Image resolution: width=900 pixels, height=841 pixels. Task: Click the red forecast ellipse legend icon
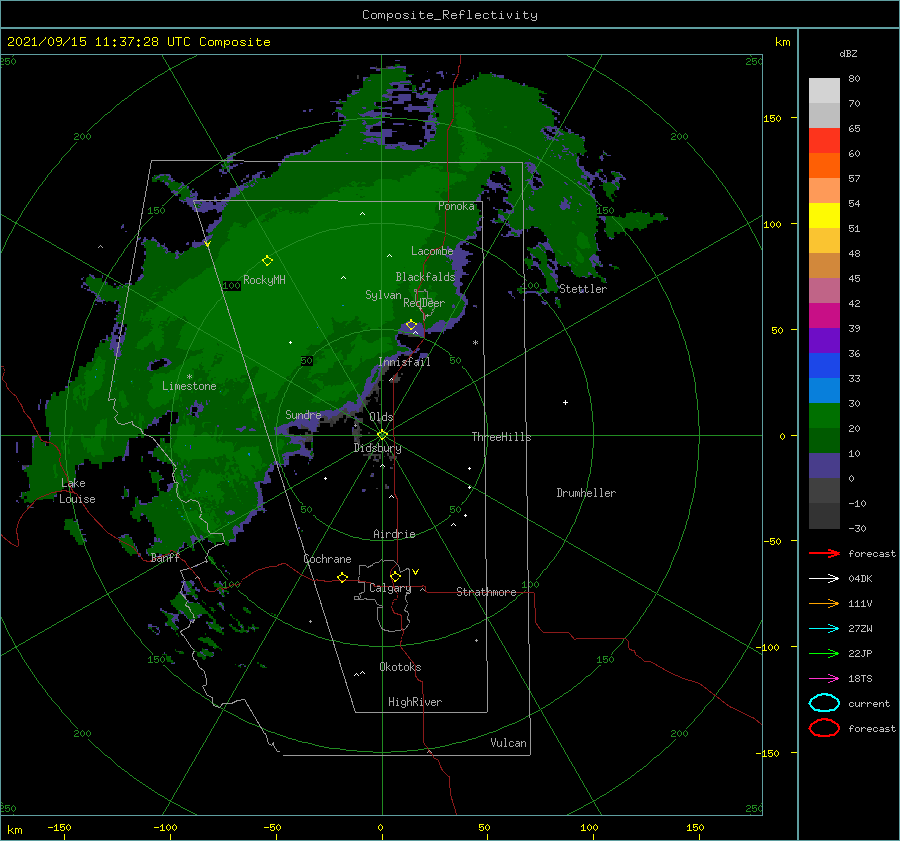pyautogui.click(x=824, y=728)
